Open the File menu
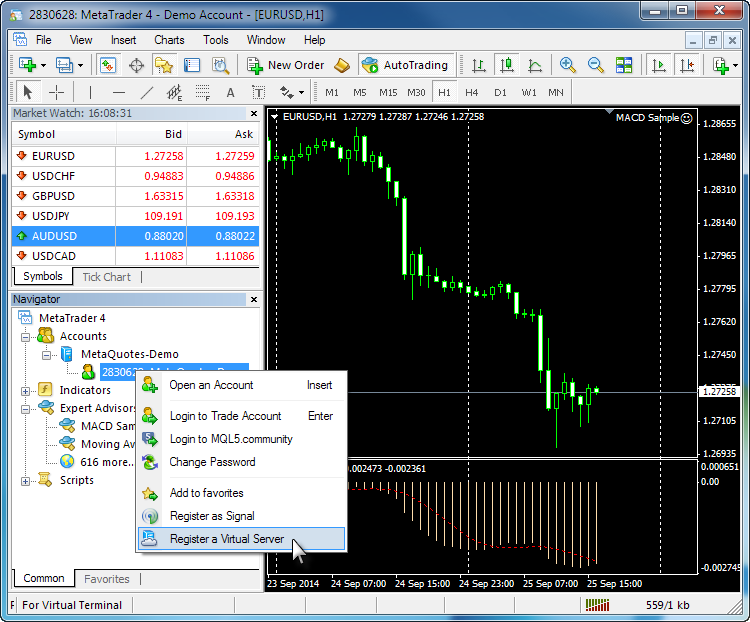This screenshot has width=750, height=622. pyautogui.click(x=44, y=40)
